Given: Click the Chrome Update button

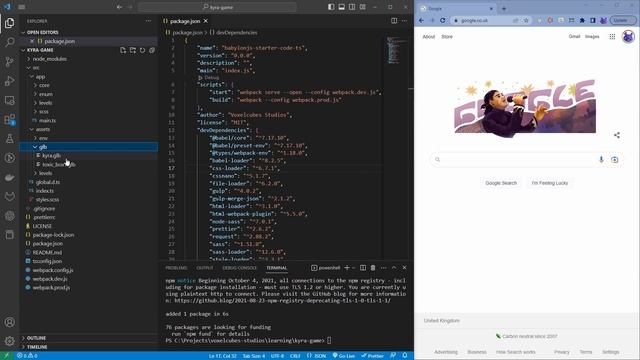Looking at the screenshot, I should tap(621, 20).
